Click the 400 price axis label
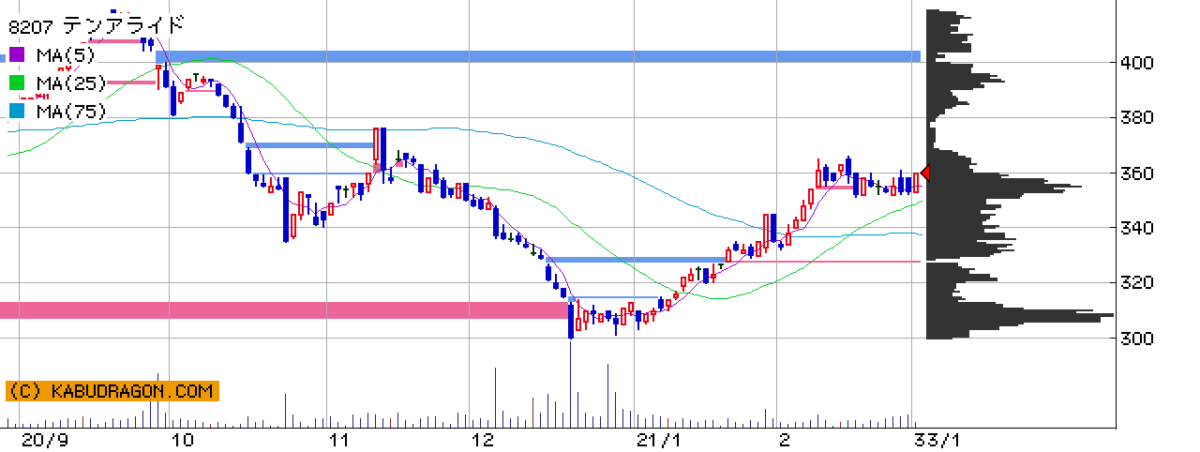This screenshot has height=452, width=1200. click(1138, 63)
